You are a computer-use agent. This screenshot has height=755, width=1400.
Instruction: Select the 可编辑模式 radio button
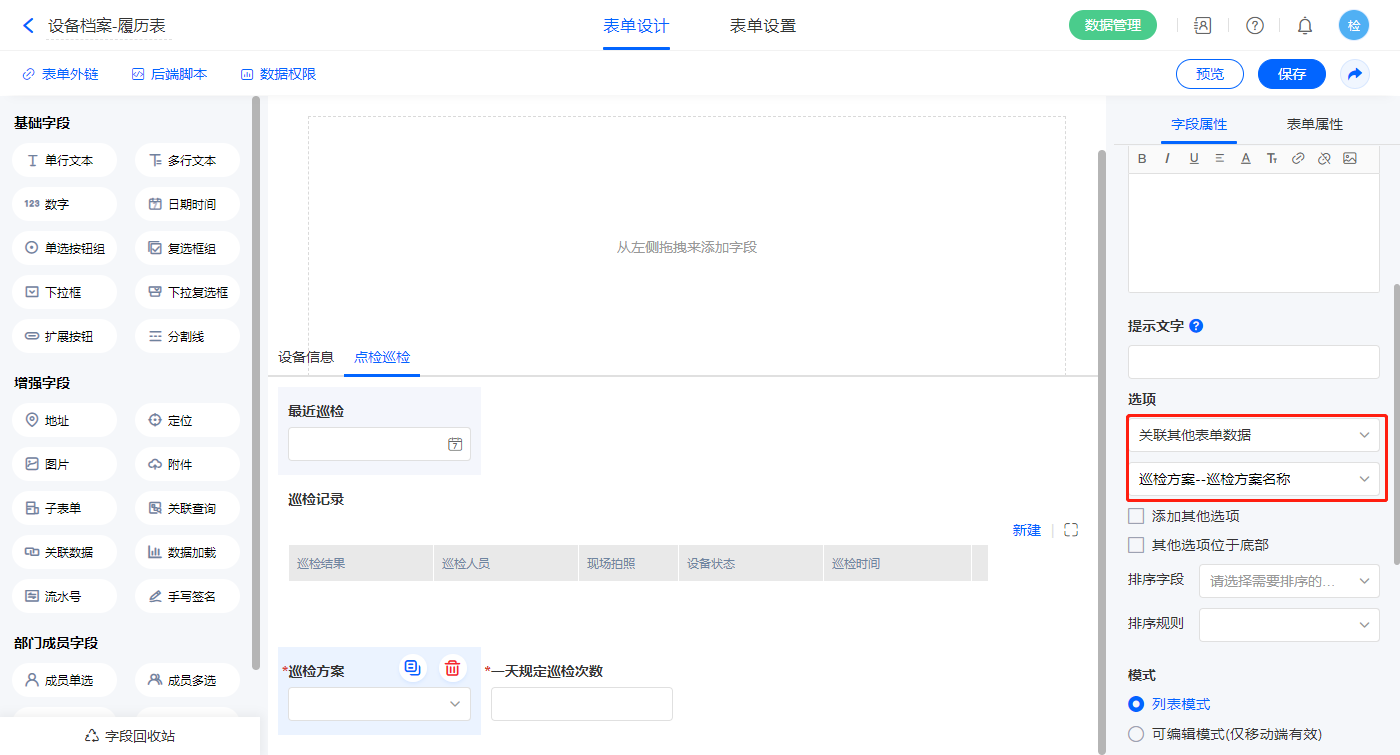(x=1136, y=734)
